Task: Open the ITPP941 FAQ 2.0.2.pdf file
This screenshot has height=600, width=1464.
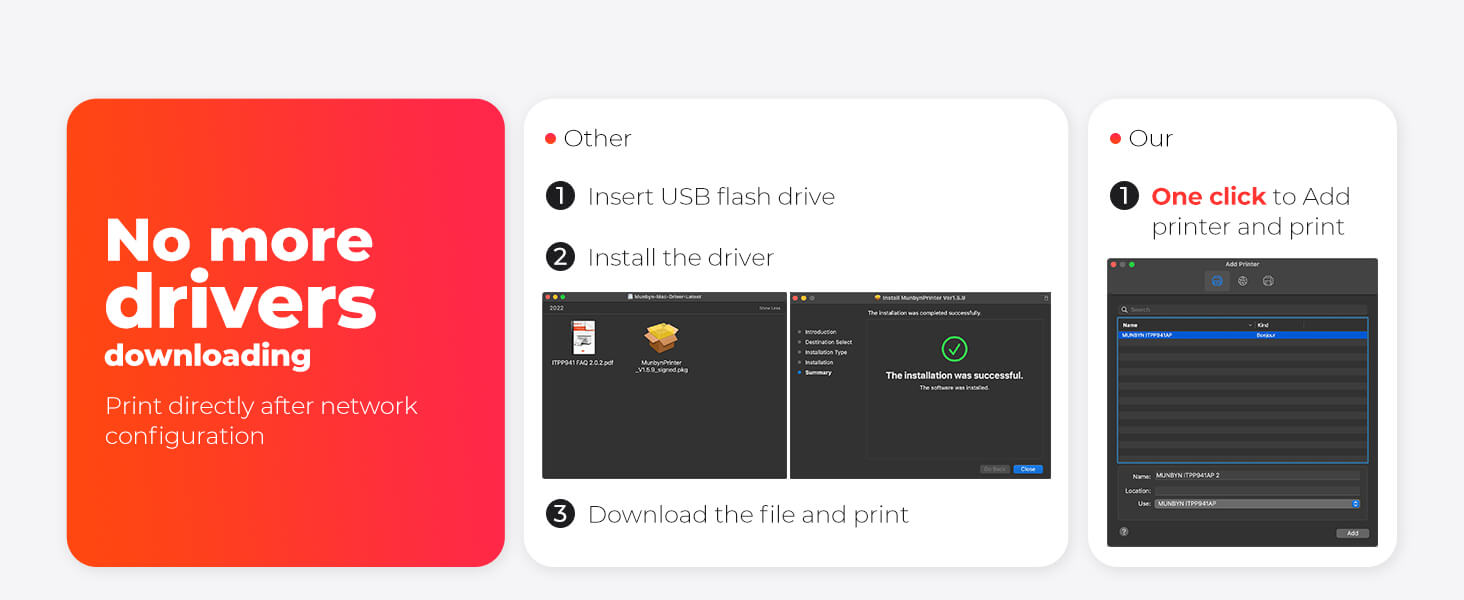Action: pyautogui.click(x=583, y=338)
